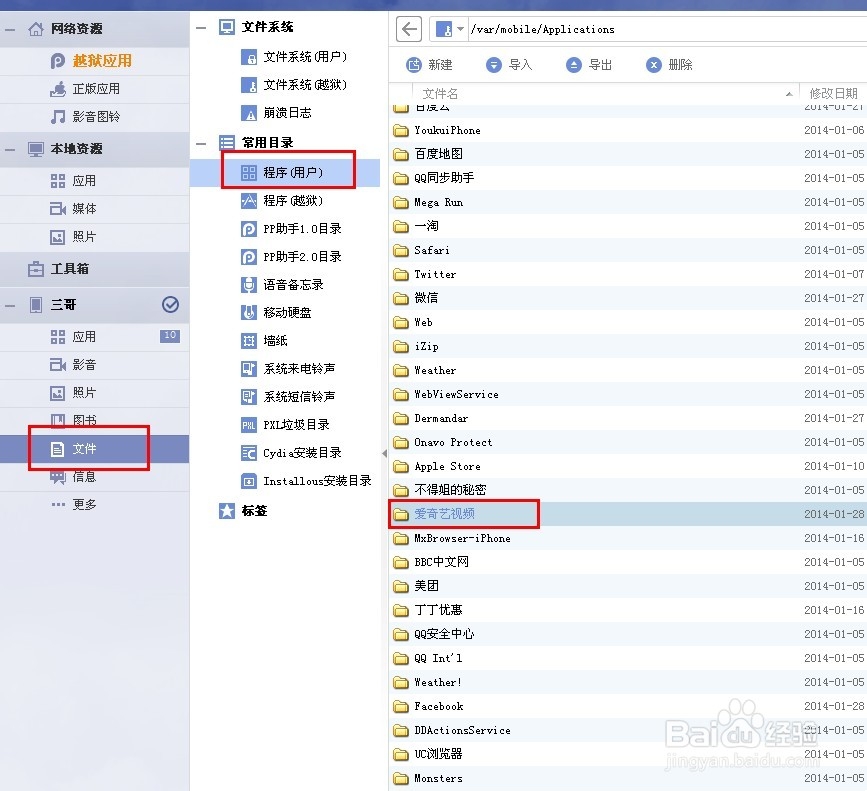Sort by the 修改日期 column header
The image size is (867, 791).
(833, 93)
